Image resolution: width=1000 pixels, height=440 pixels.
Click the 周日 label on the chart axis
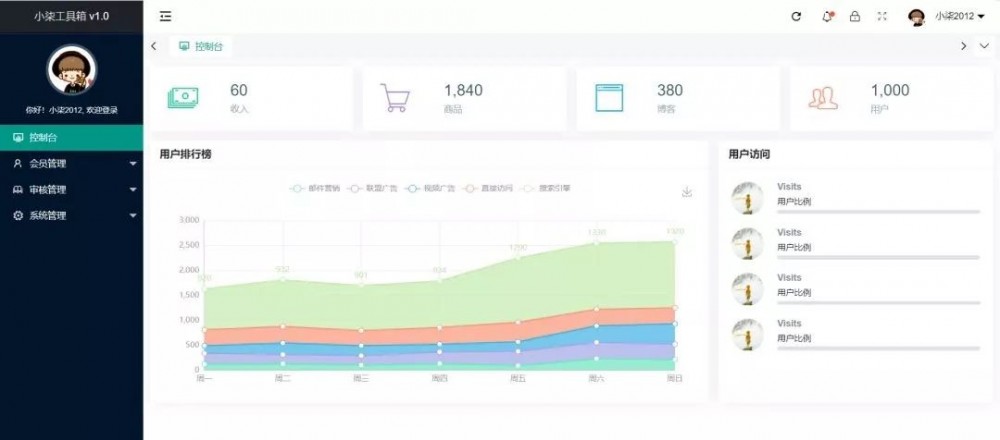675,379
